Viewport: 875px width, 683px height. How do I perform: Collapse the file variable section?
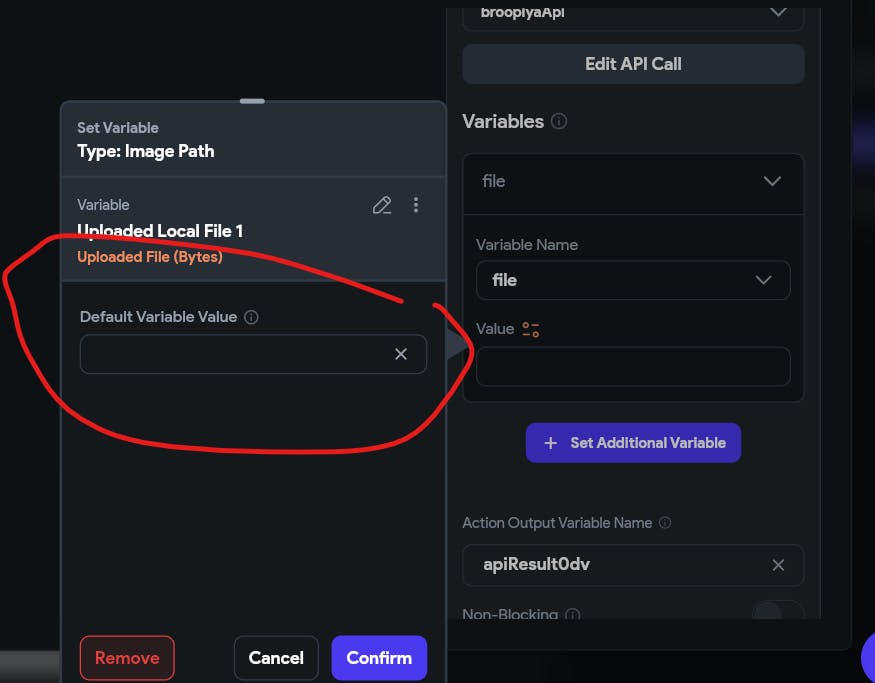(771, 181)
